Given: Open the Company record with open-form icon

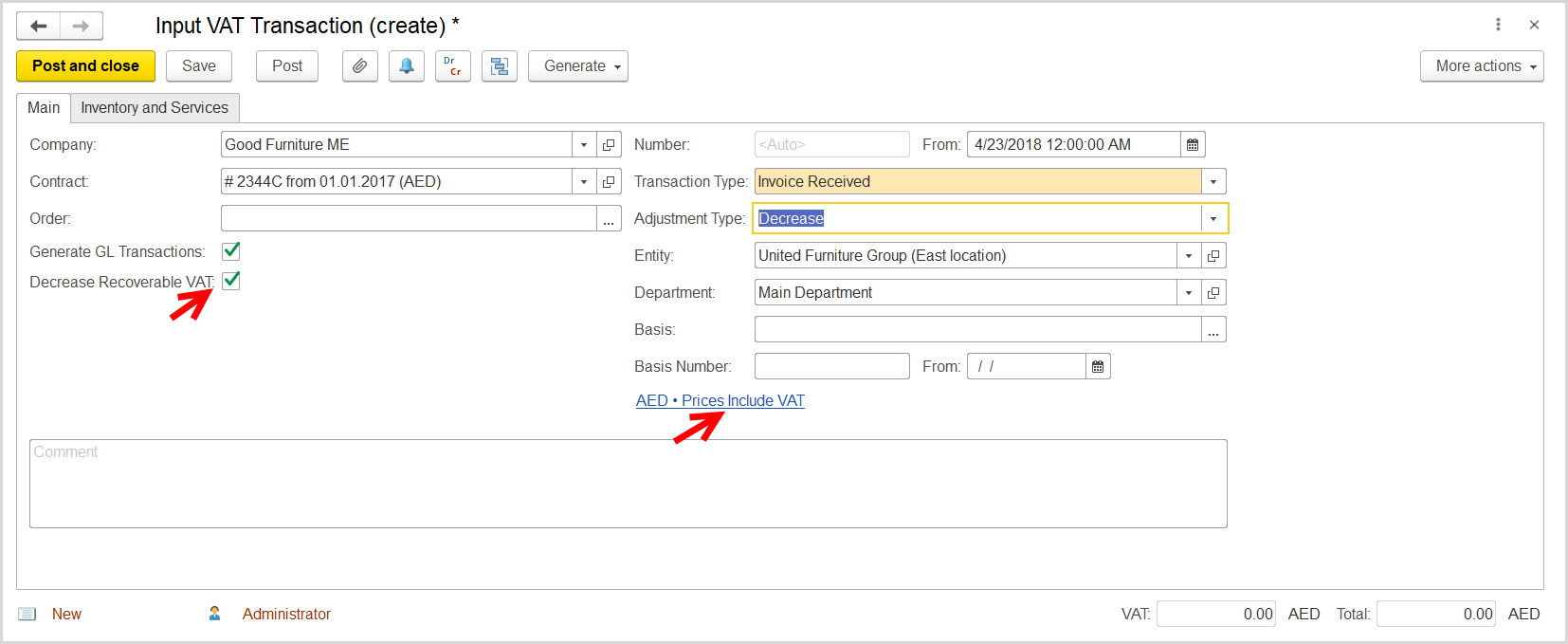Looking at the screenshot, I should [609, 145].
